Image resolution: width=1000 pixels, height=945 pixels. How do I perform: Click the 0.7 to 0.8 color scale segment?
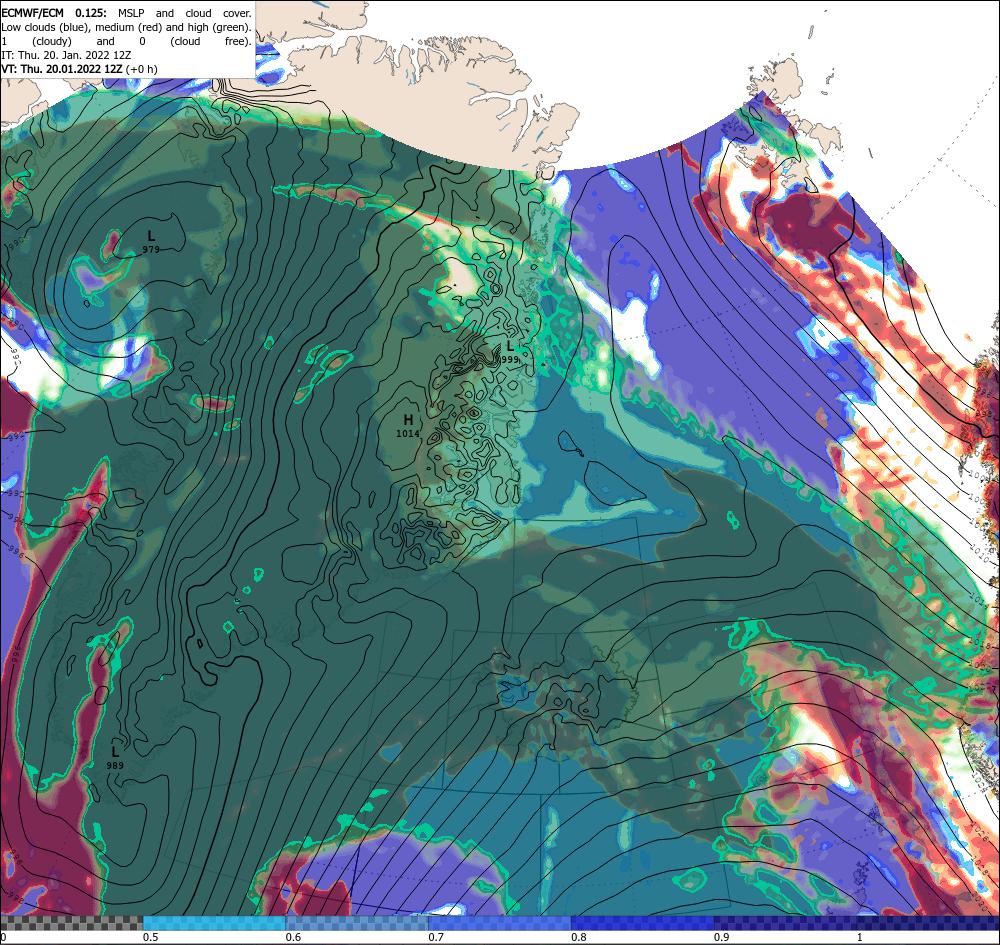click(x=500, y=923)
